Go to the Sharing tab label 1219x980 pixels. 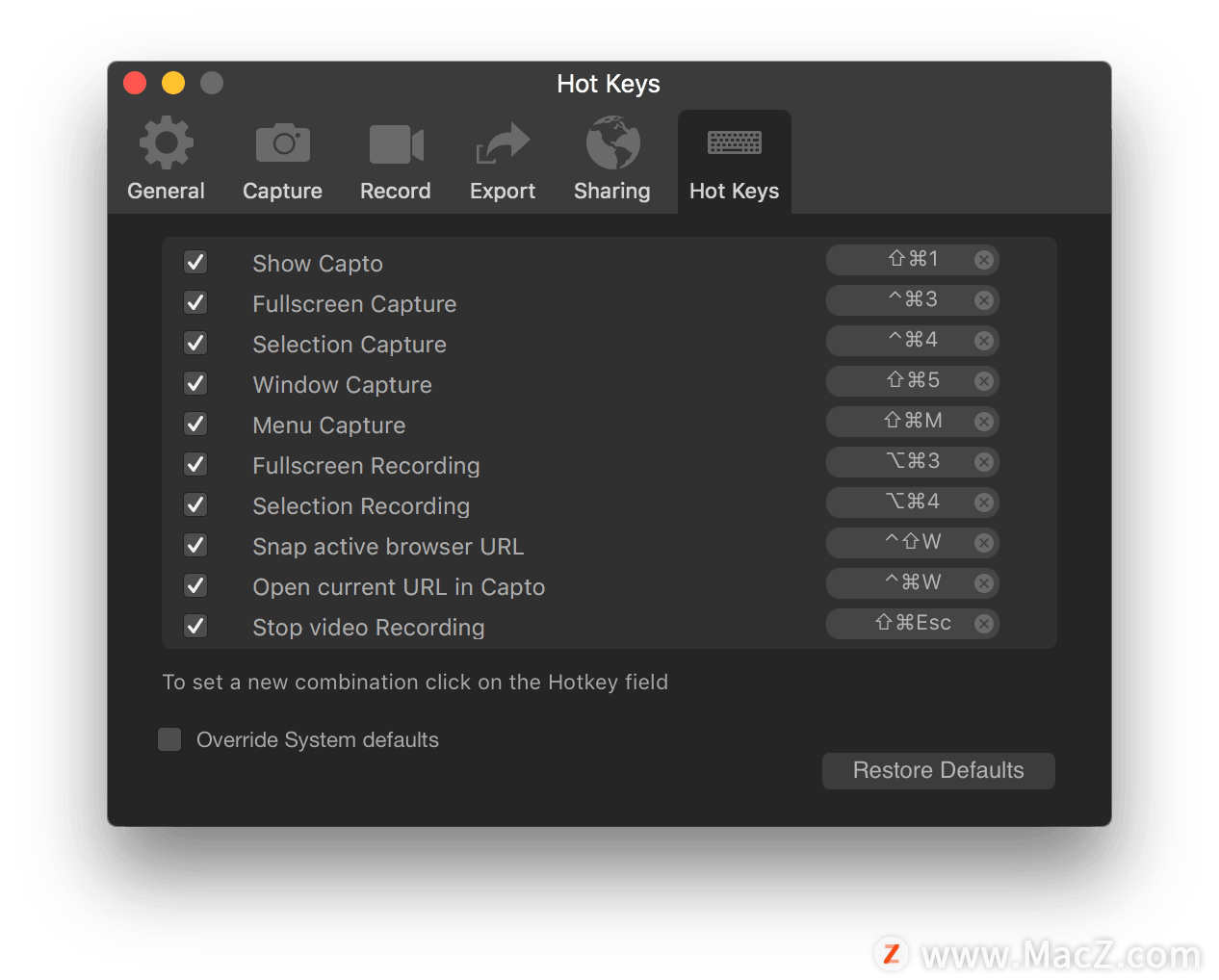(612, 192)
